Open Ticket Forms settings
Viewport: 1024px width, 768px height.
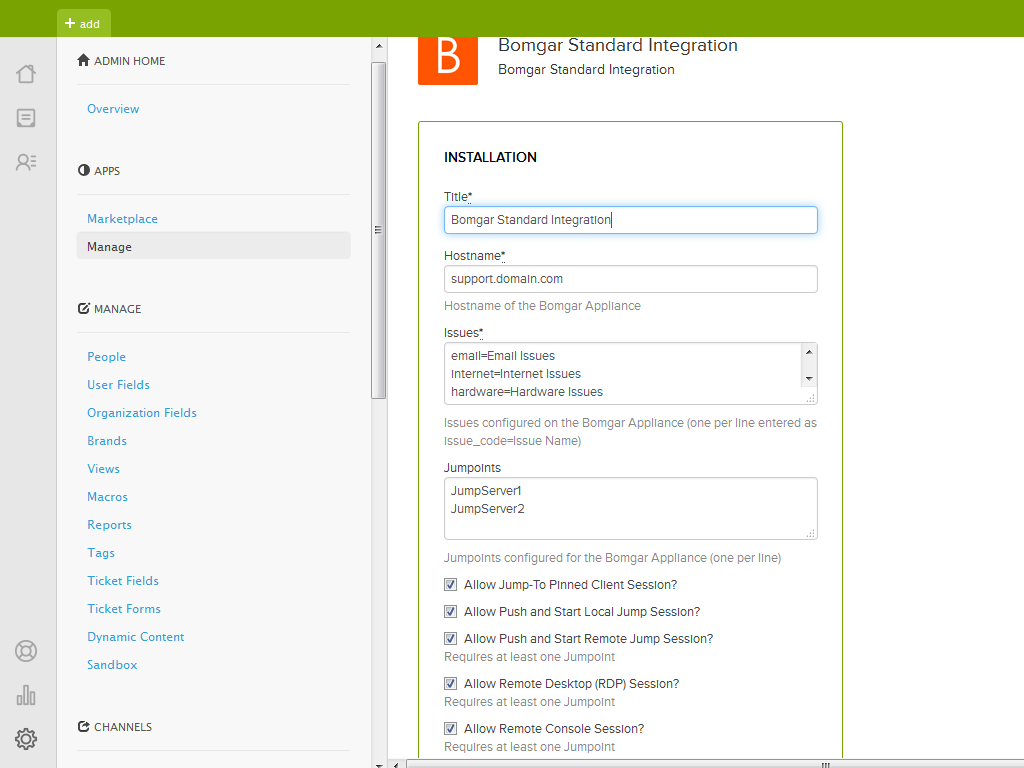coord(124,609)
